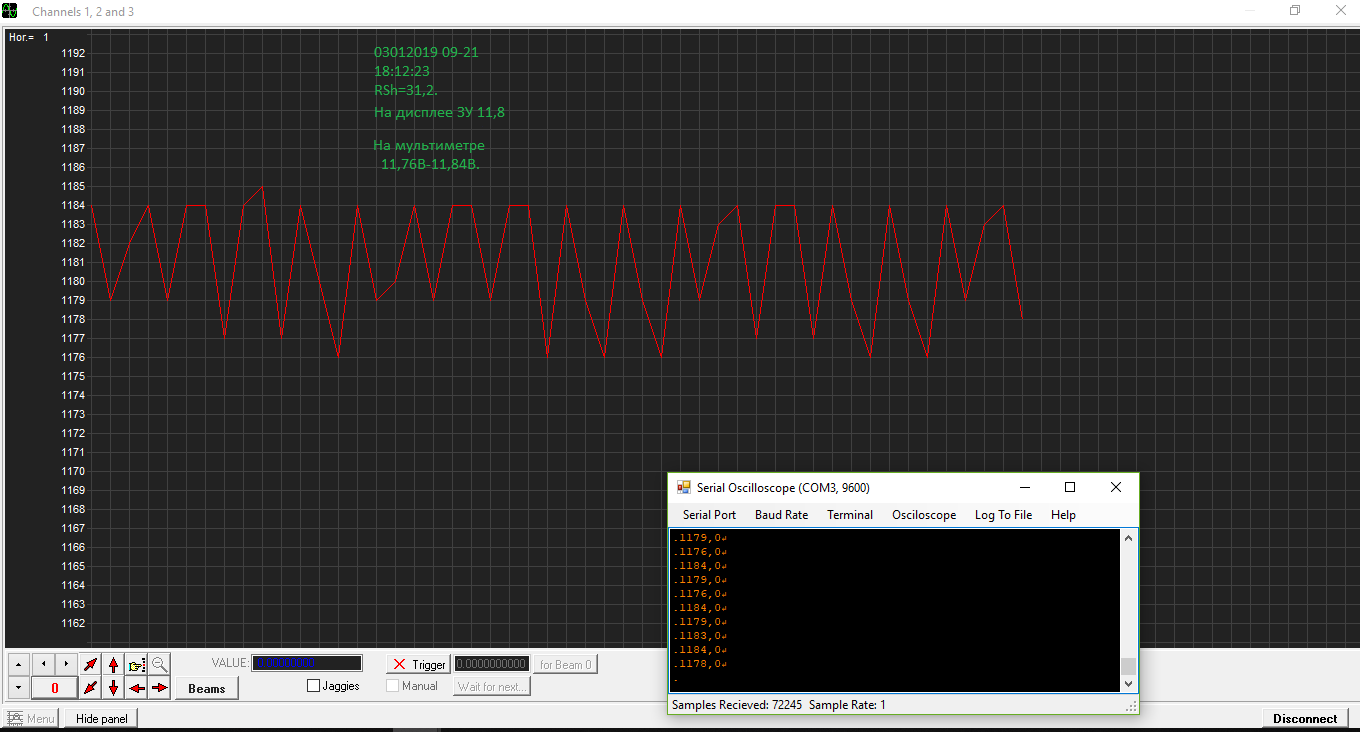This screenshot has height=732, width=1360.
Task: Open the Baud Rate menu
Action: 781,515
